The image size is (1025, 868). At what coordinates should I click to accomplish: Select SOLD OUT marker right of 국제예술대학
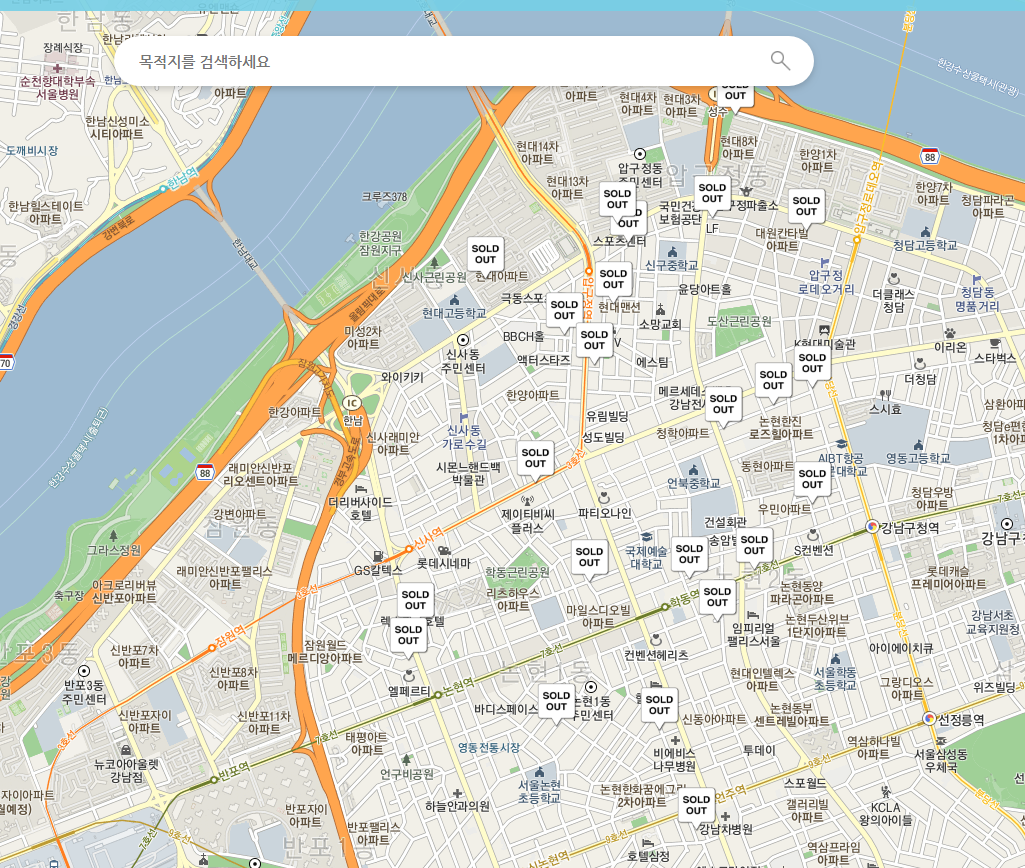pyautogui.click(x=689, y=554)
